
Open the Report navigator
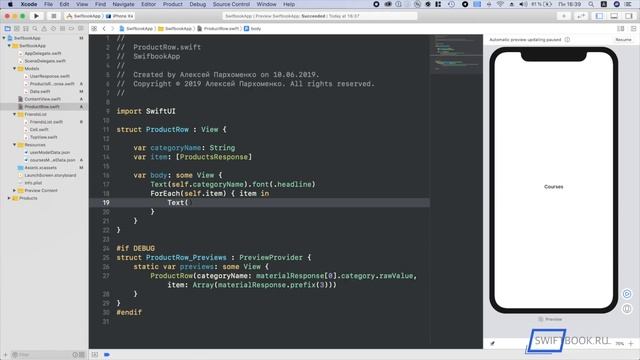81,29
